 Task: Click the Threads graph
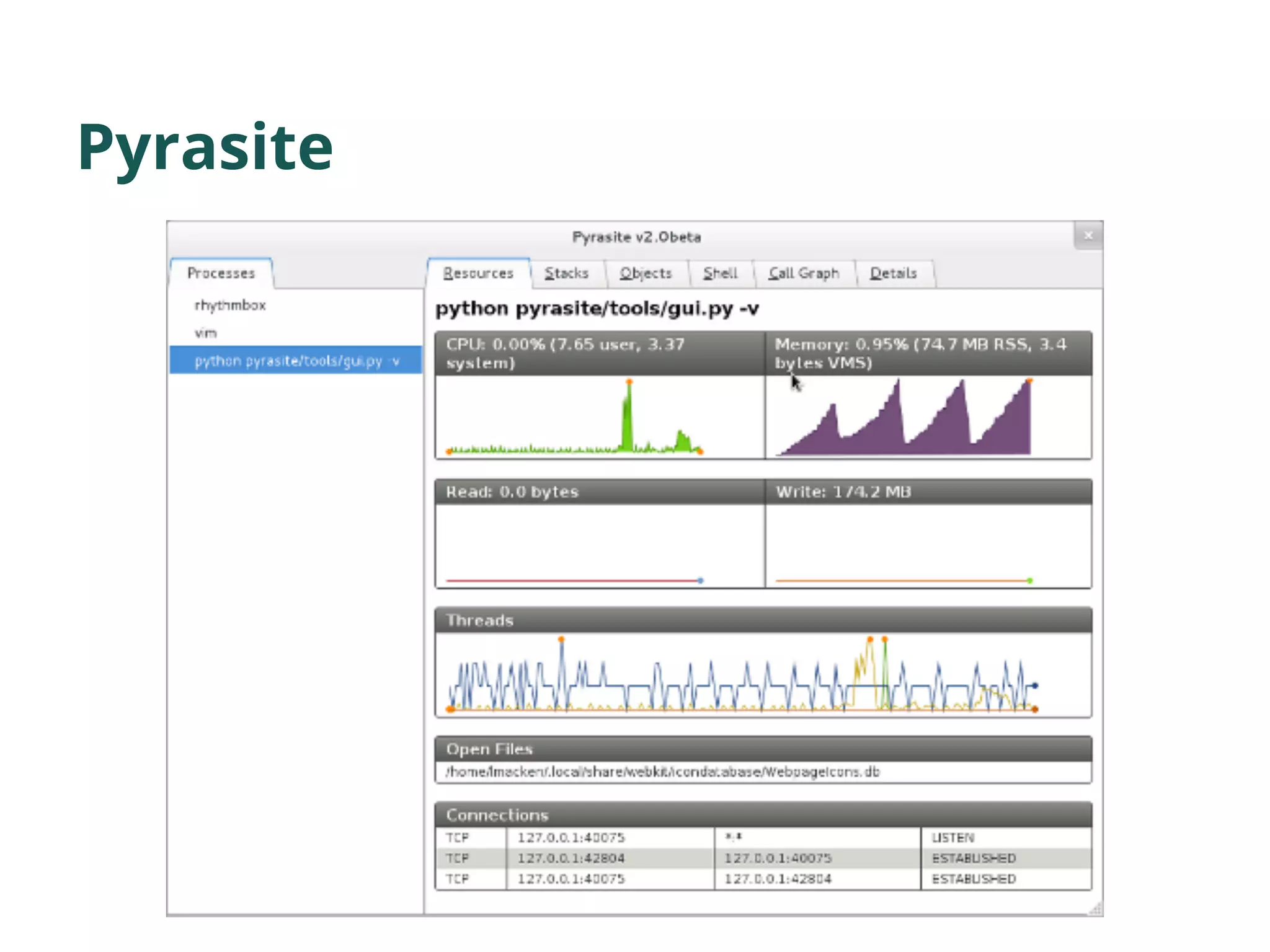[x=763, y=676]
